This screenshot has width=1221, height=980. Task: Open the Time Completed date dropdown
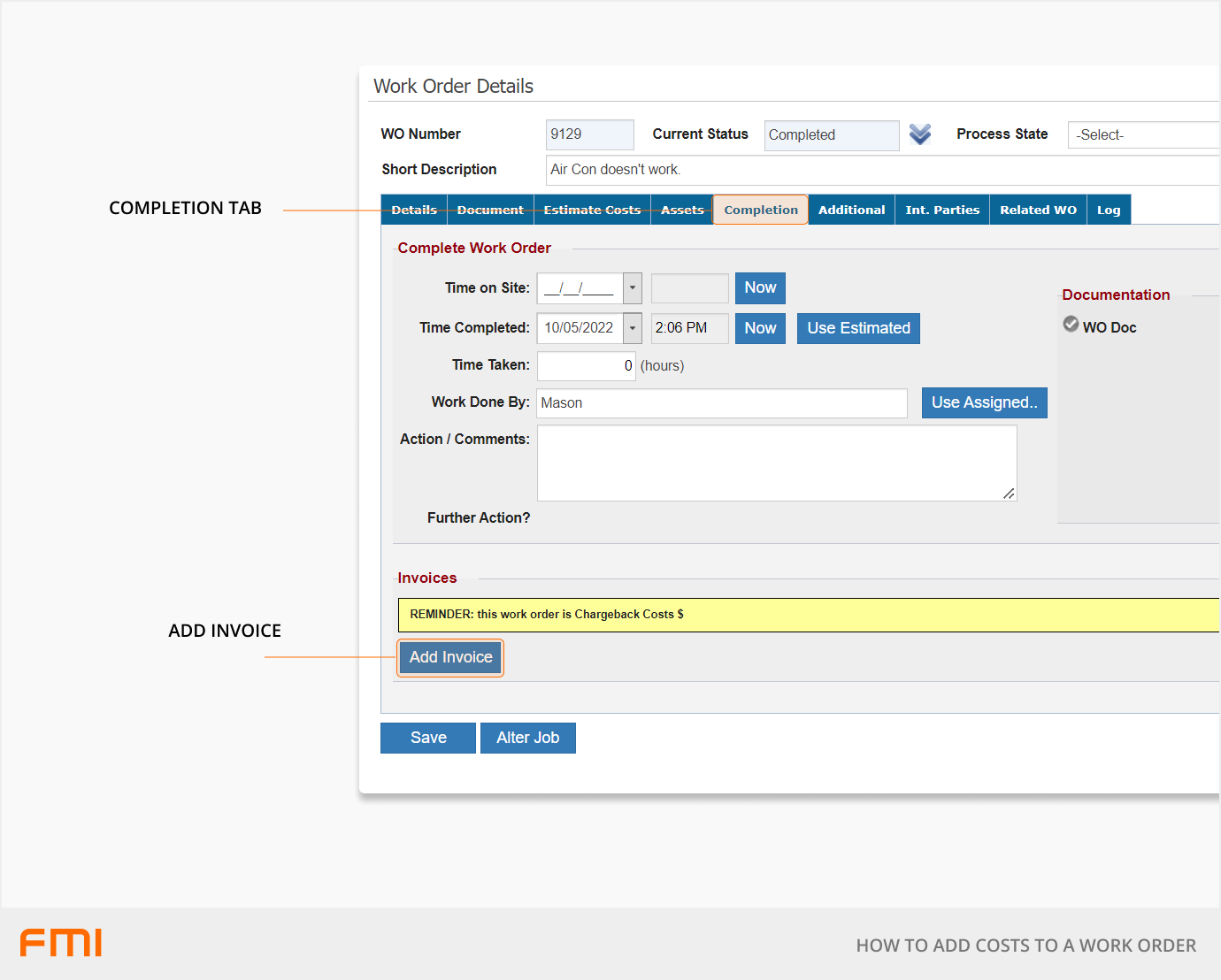pos(633,328)
